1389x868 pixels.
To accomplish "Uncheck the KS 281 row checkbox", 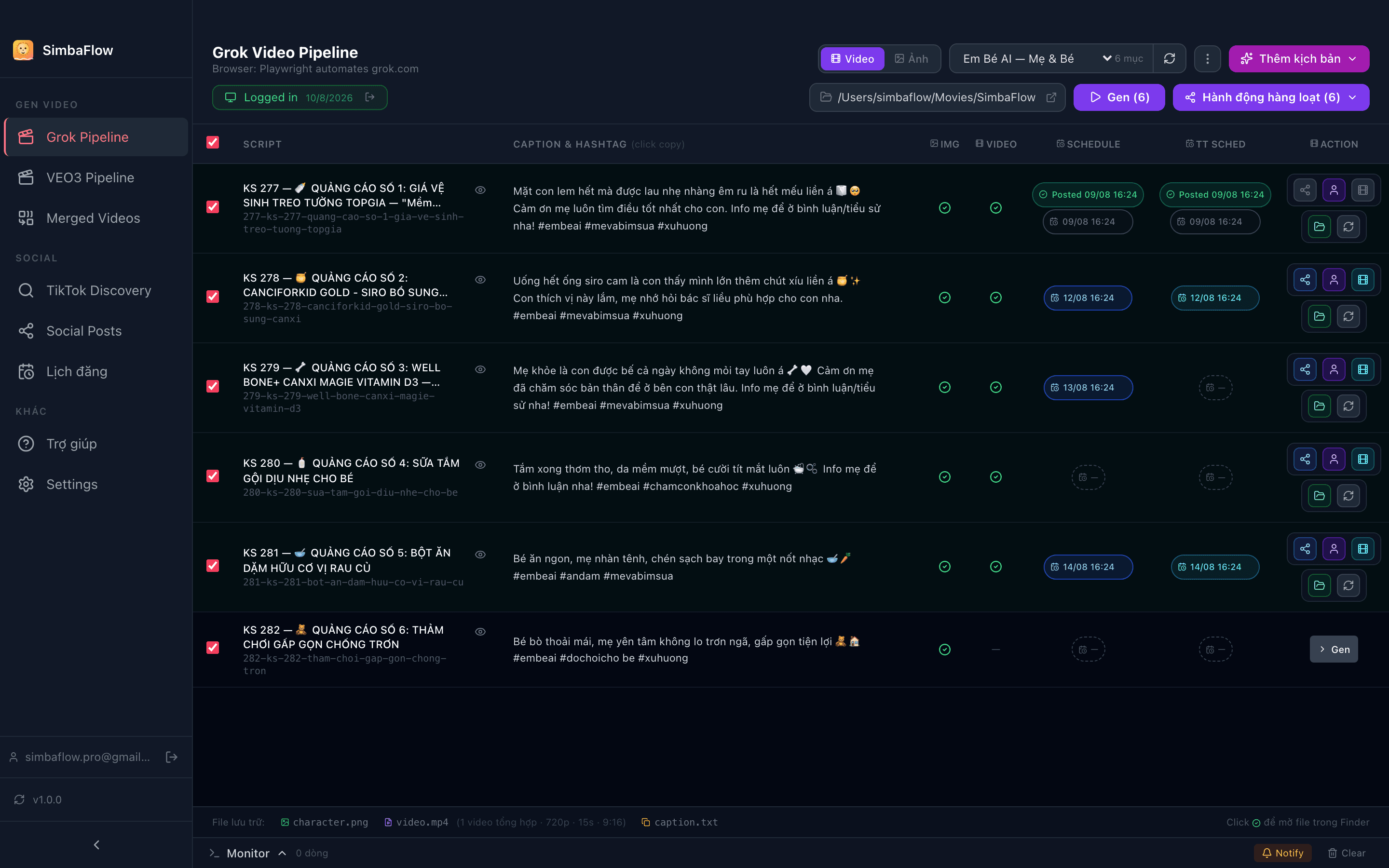I will click(213, 566).
